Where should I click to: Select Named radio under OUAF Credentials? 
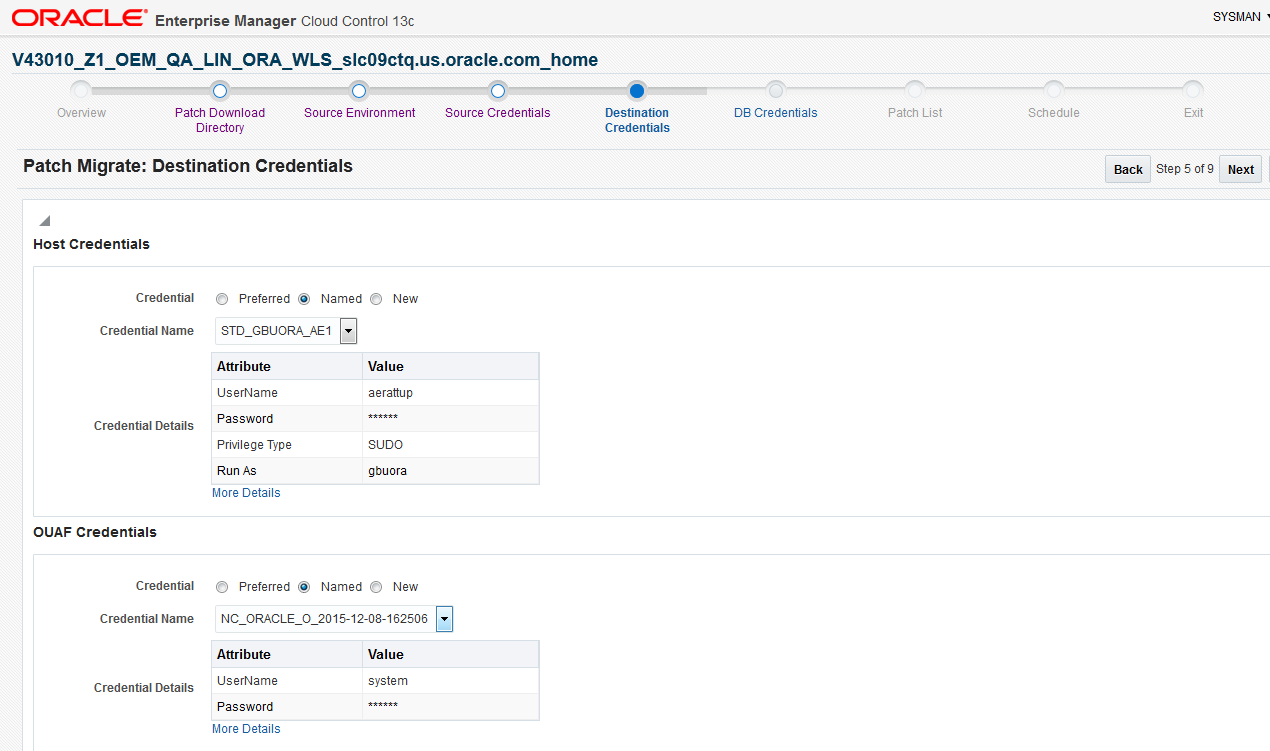coord(304,587)
